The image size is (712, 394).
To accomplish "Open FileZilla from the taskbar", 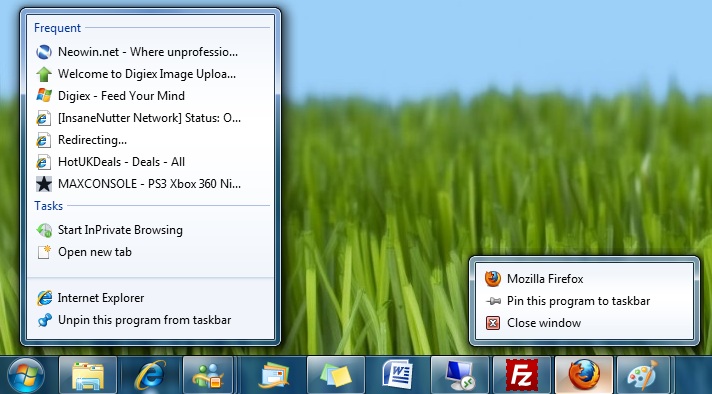I will [x=522, y=375].
